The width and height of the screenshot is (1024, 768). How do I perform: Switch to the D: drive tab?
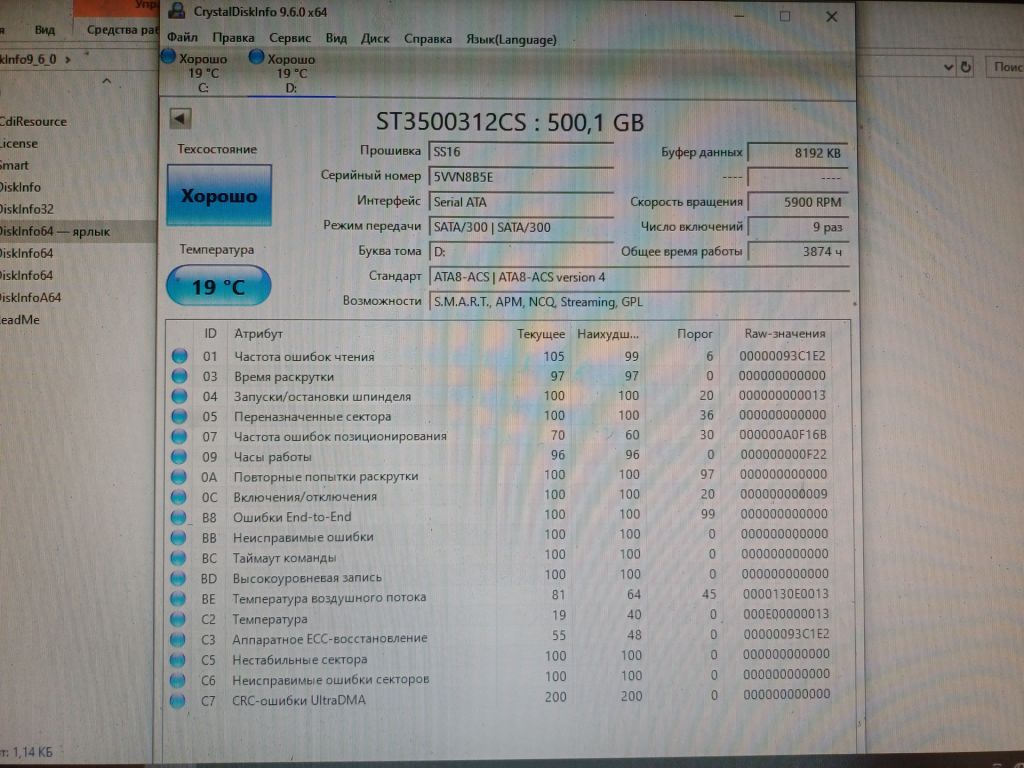[283, 72]
